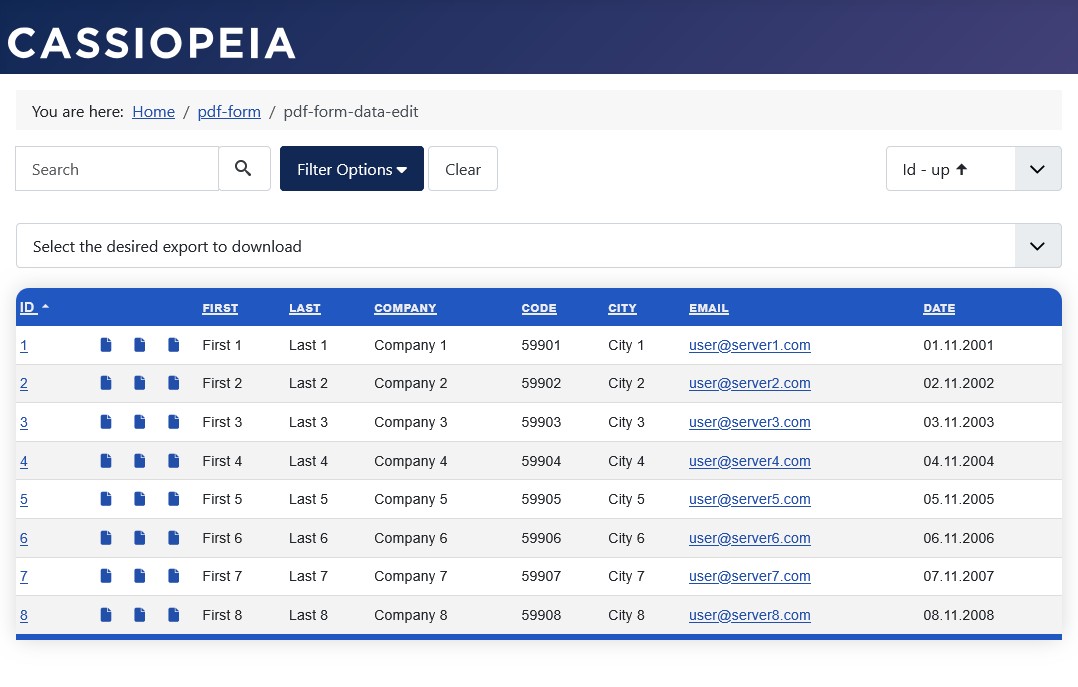1078x687 pixels.
Task: Click the third document icon beside First 6
Action: pyautogui.click(x=174, y=537)
